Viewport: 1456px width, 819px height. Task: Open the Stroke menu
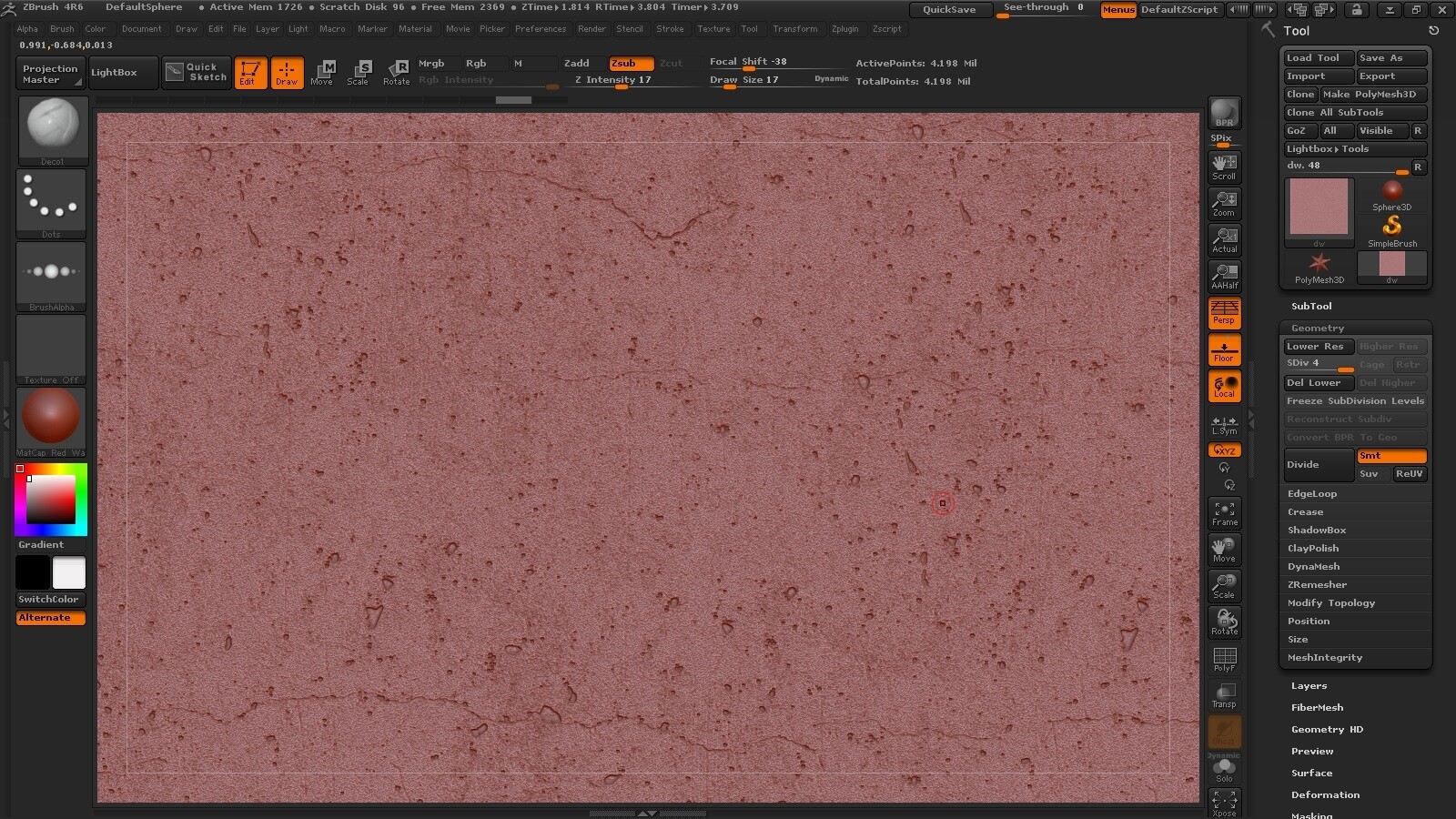pyautogui.click(x=670, y=29)
